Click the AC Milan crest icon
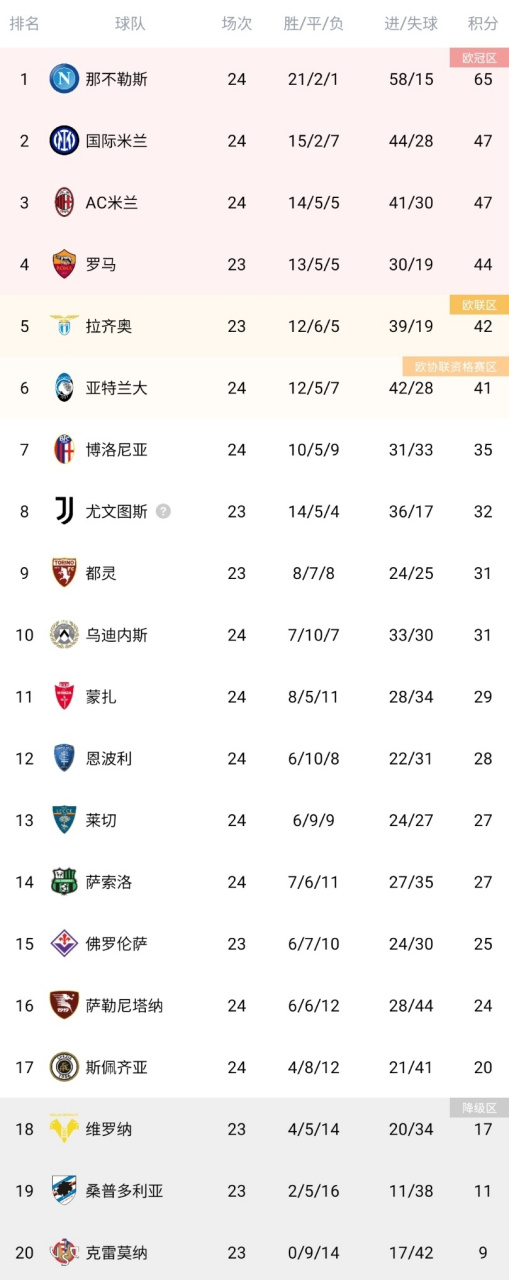 [x=64, y=202]
